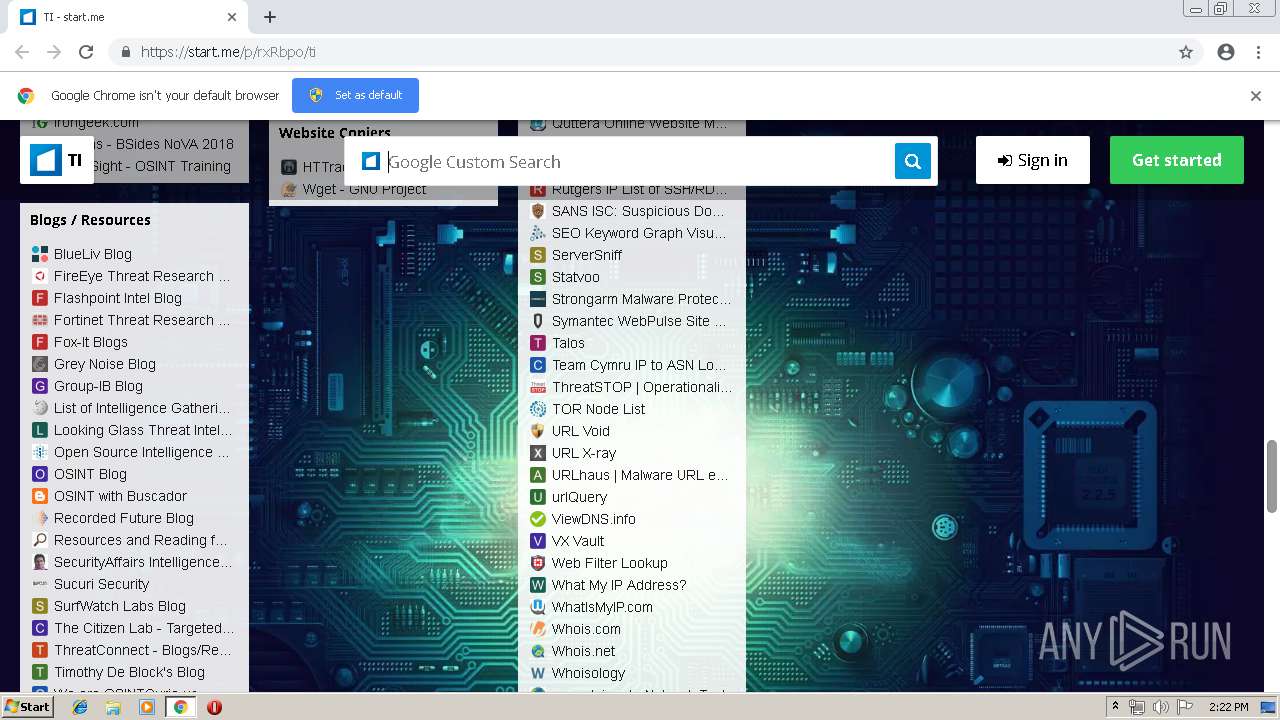Open the taskbar file explorer folder
The image size is (1280, 720).
pyautogui.click(x=113, y=707)
